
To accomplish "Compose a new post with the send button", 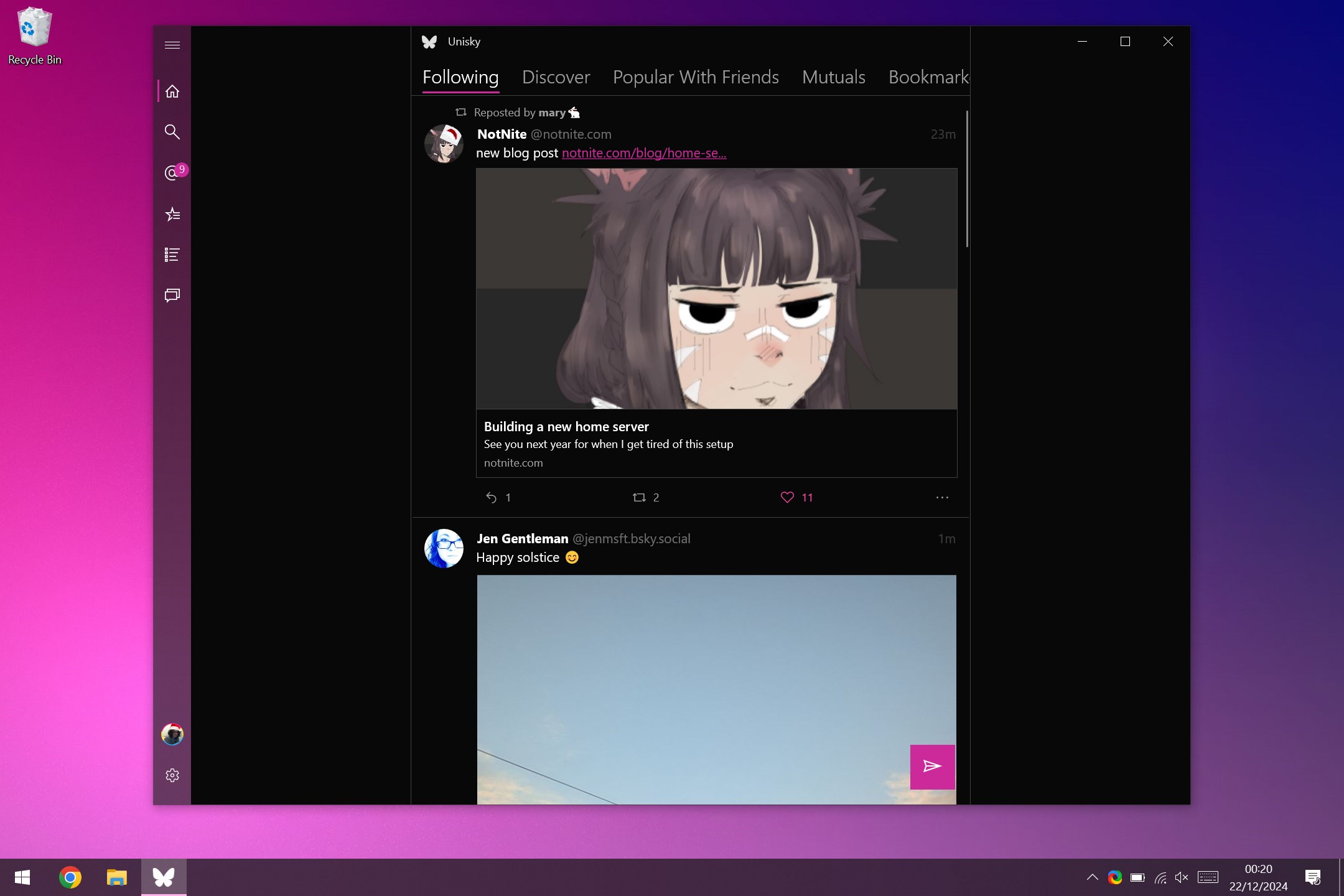I will tap(931, 767).
